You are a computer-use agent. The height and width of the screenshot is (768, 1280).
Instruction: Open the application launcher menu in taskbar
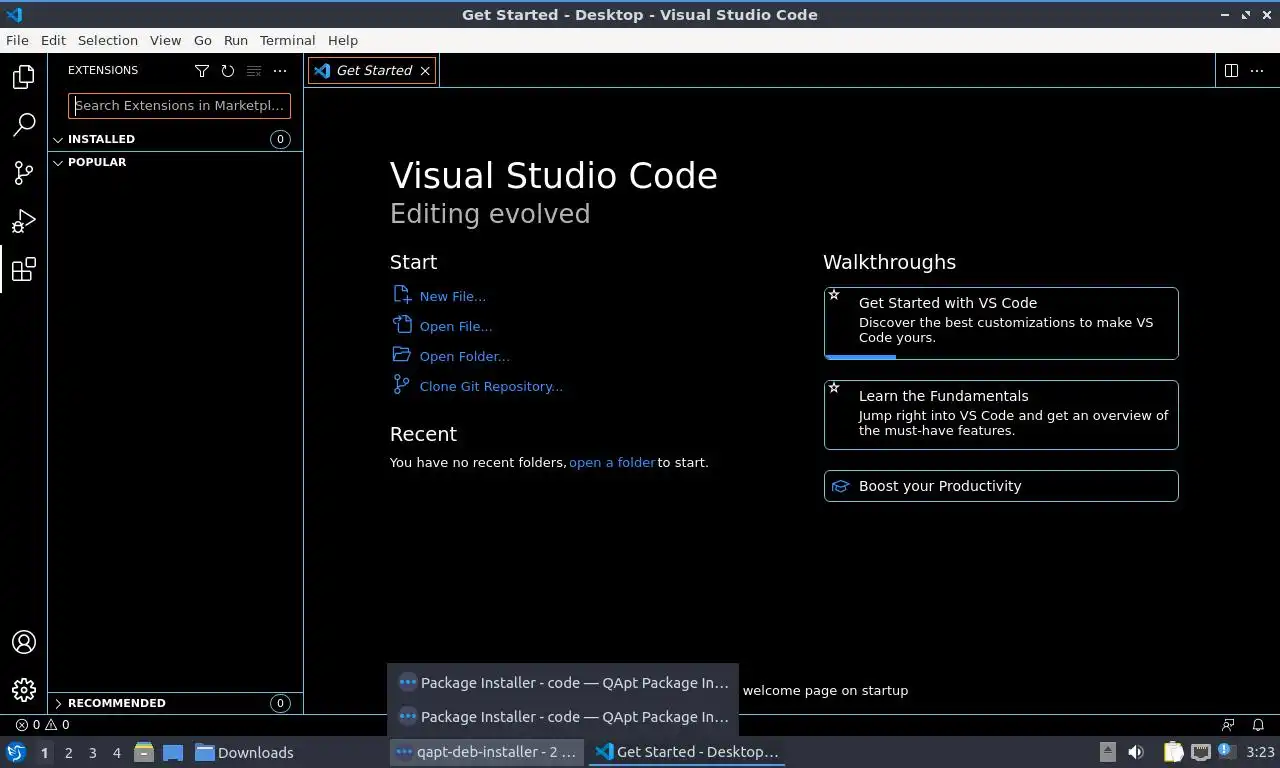tap(16, 752)
